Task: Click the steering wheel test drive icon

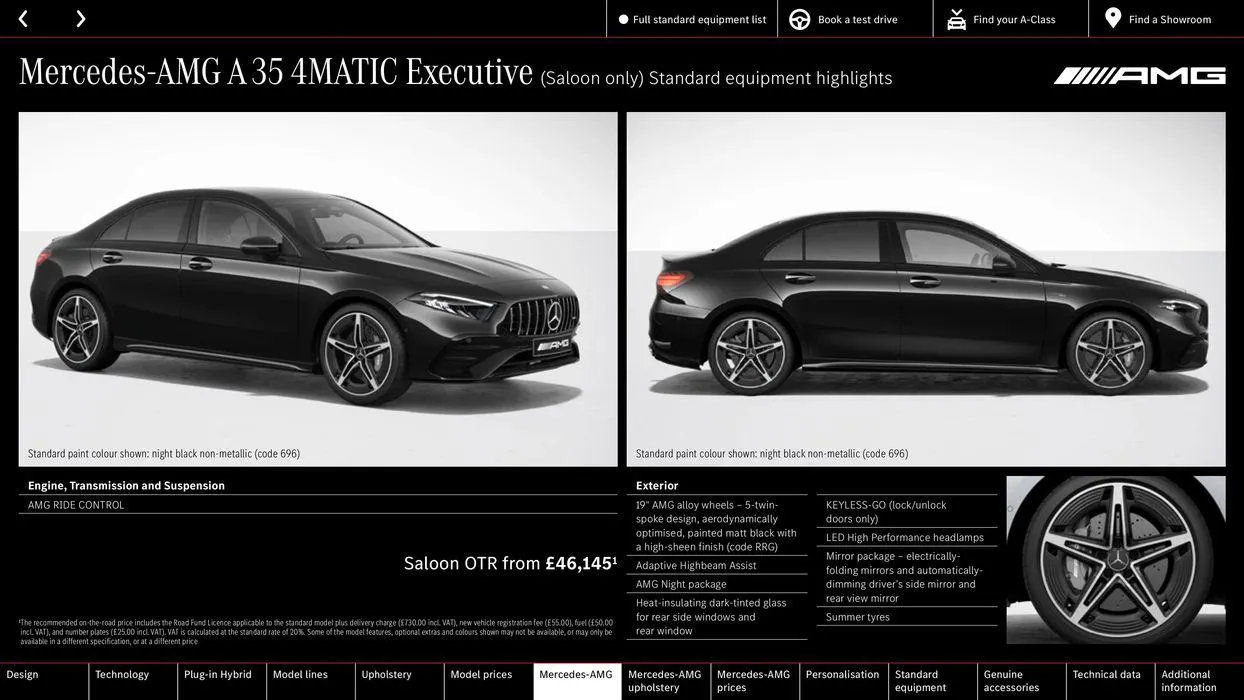Action: click(x=800, y=19)
